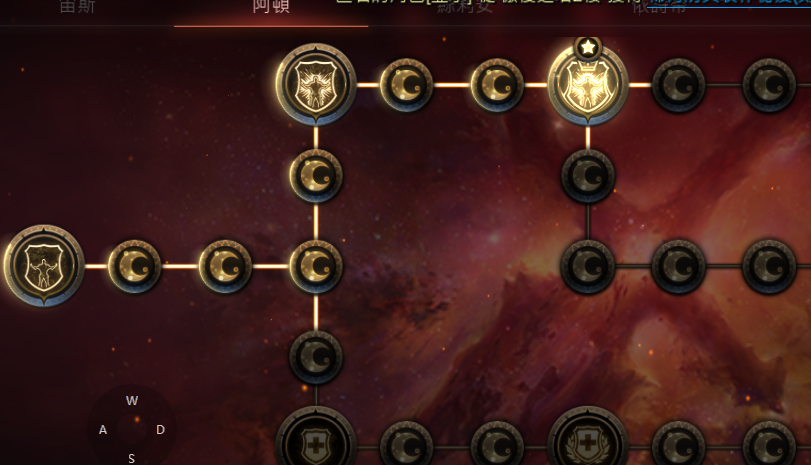Activate the dark moon node beneath the glowing star shield
The image size is (811, 465).
[588, 175]
